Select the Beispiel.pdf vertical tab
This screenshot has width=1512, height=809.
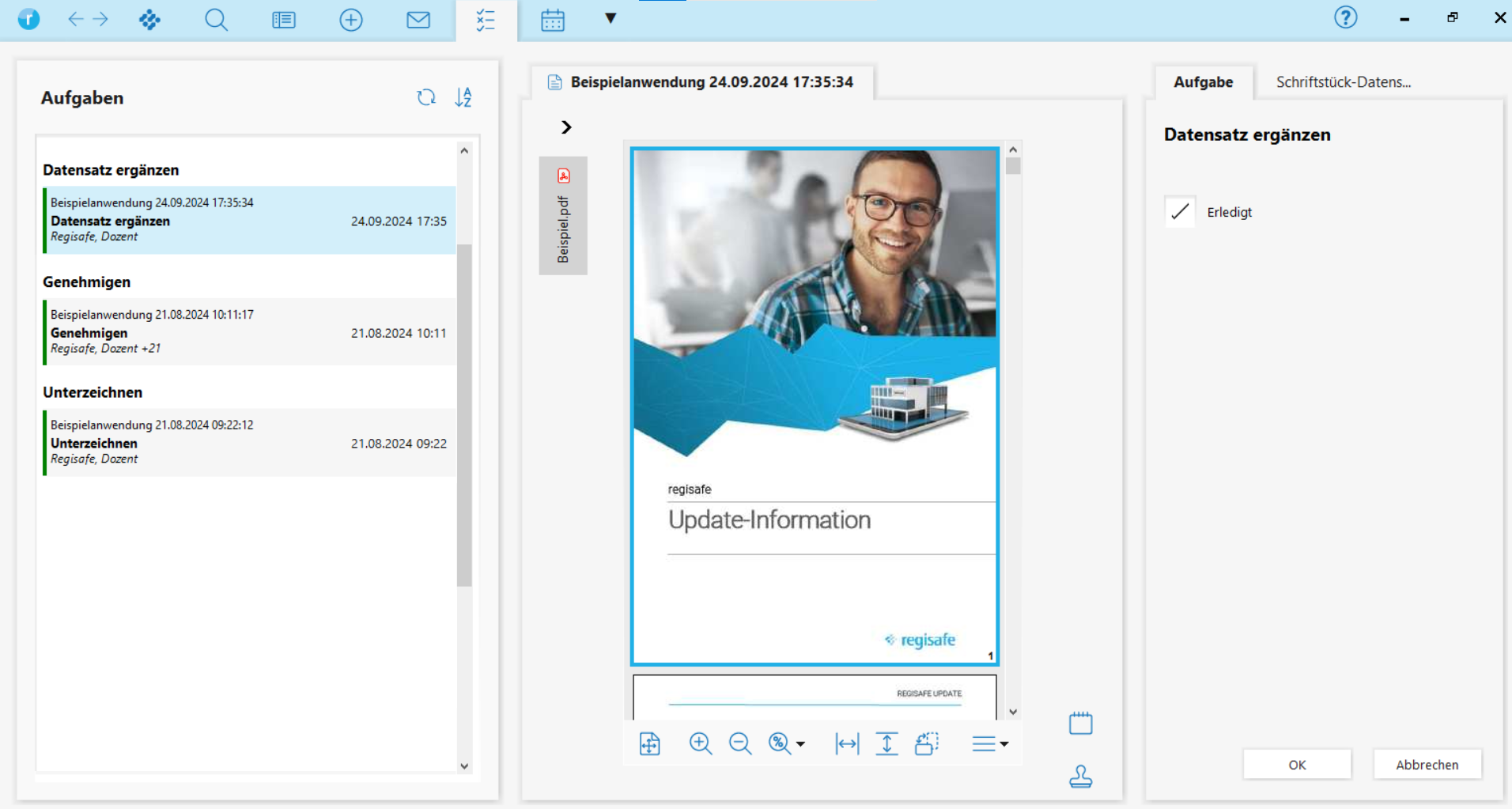pos(563,216)
